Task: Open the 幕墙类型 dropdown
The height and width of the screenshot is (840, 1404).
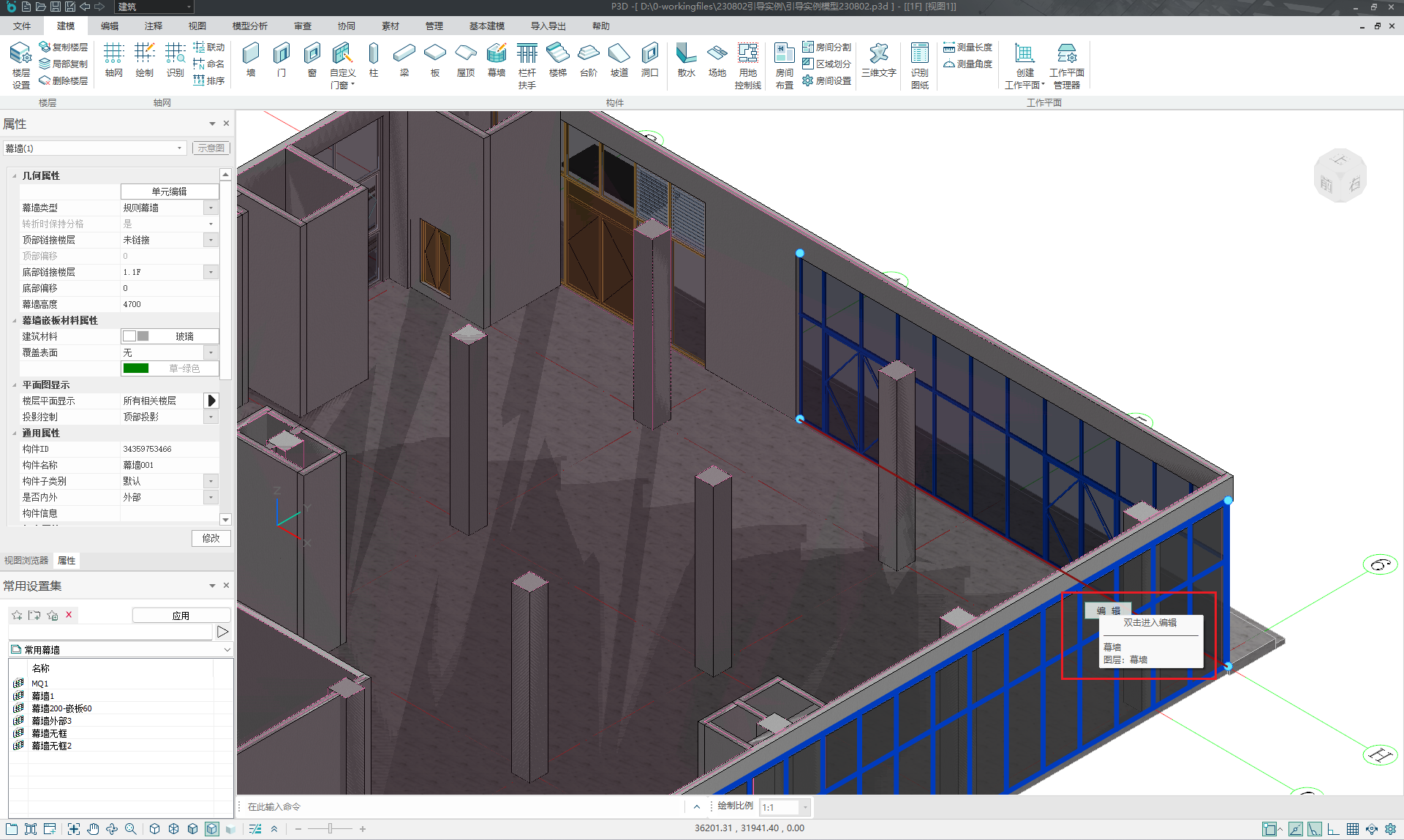Action: (x=211, y=208)
